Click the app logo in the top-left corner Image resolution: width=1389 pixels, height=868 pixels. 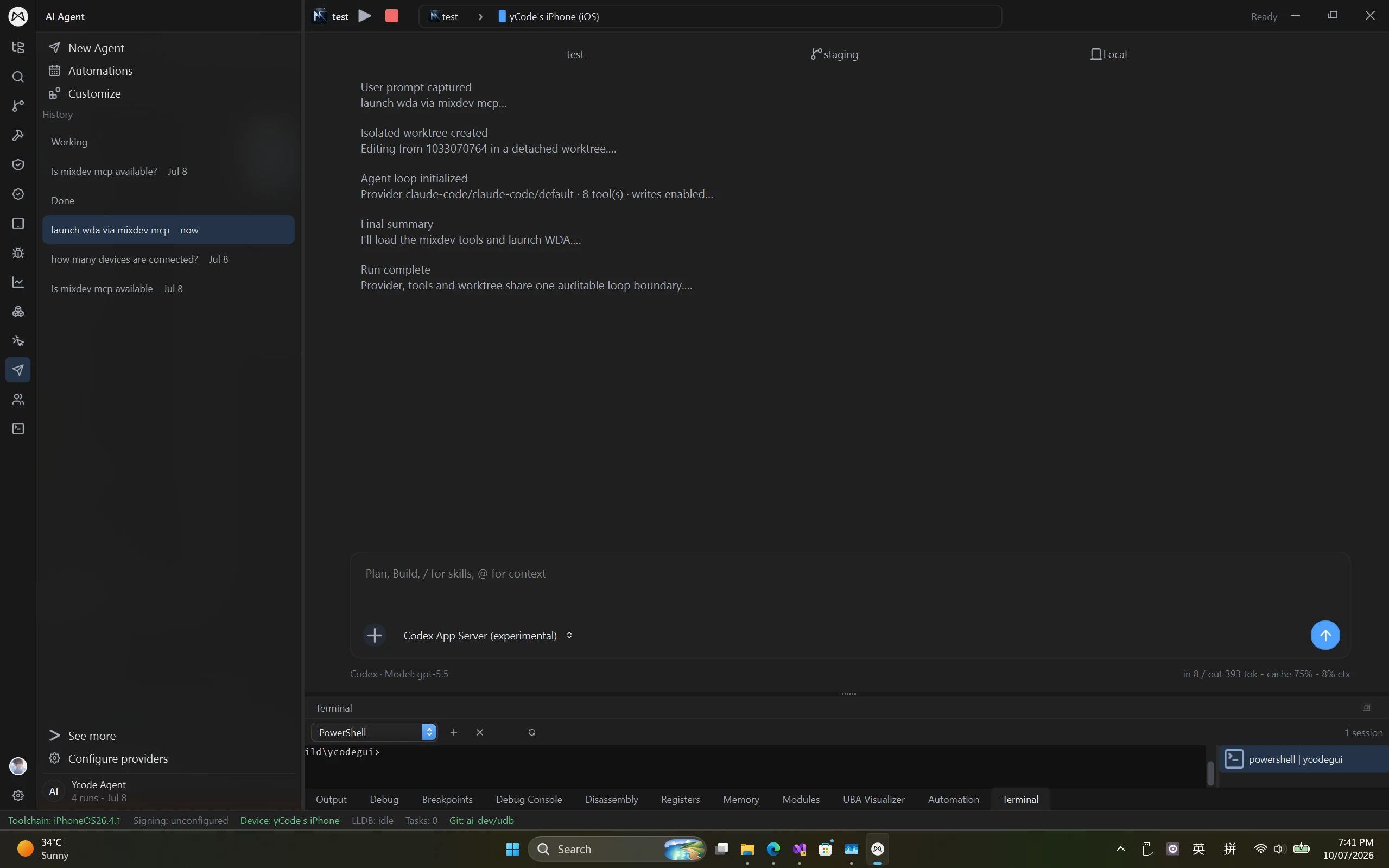[x=18, y=16]
